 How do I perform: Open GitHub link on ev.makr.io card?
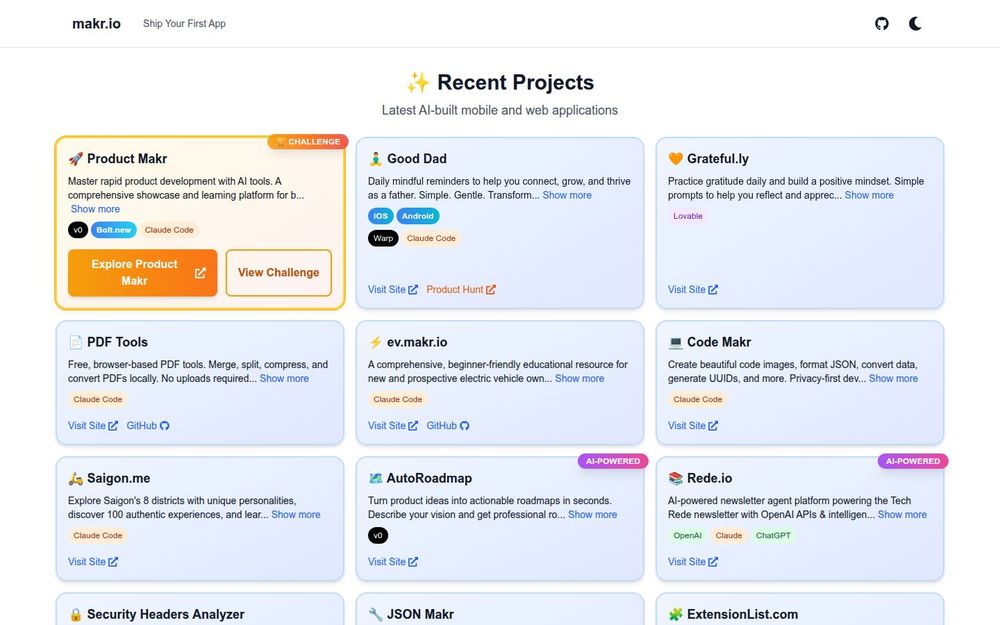pyautogui.click(x=448, y=425)
